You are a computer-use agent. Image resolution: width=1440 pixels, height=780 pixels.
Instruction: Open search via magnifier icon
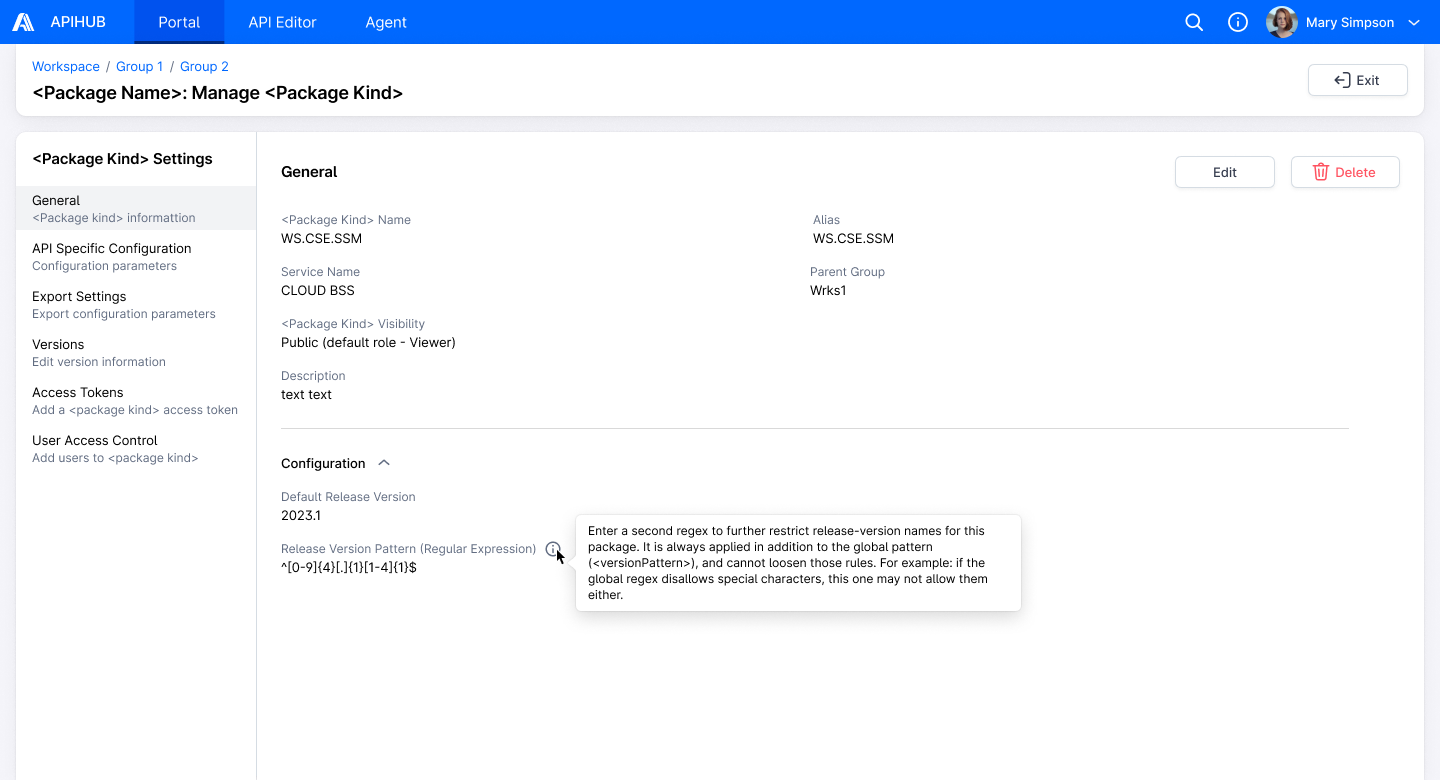click(1194, 22)
